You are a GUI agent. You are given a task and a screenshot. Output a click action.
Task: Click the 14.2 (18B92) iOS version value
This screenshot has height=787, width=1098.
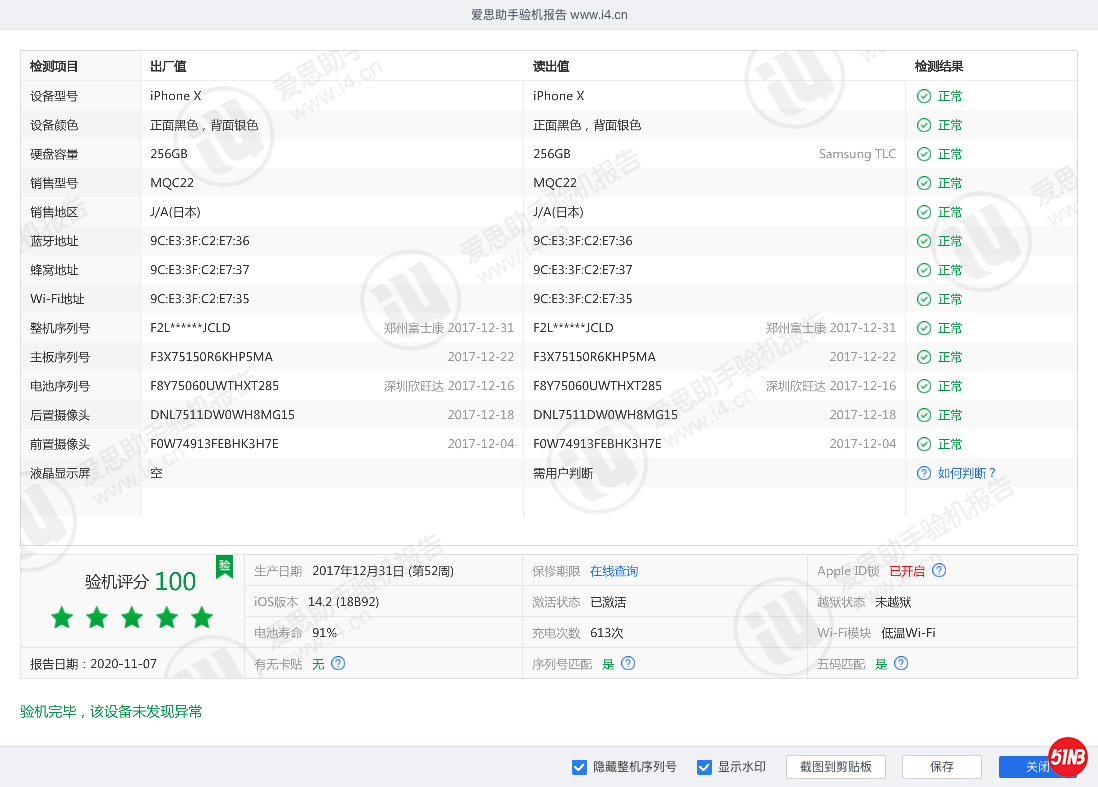343,602
